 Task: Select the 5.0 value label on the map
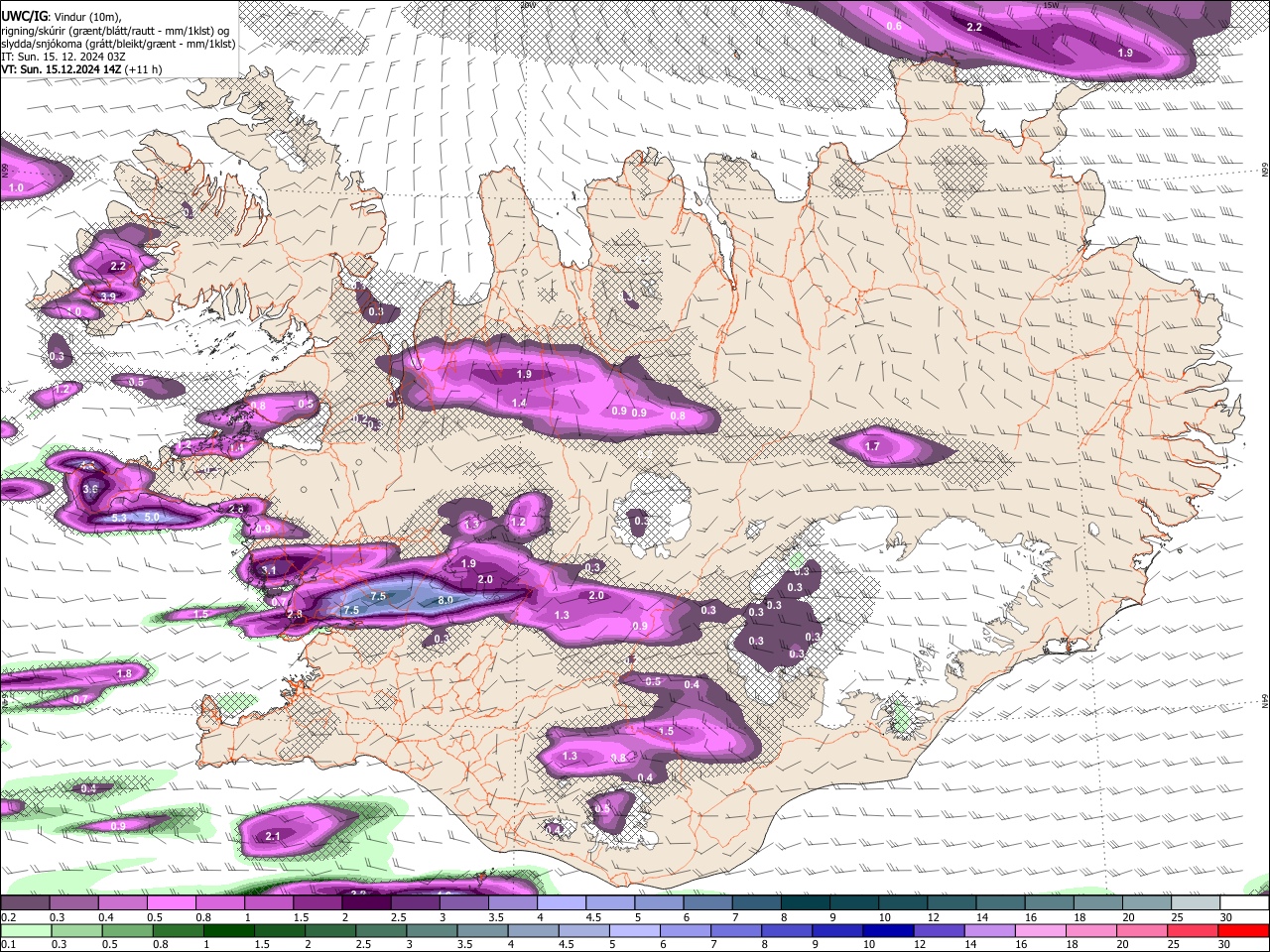pos(152,517)
